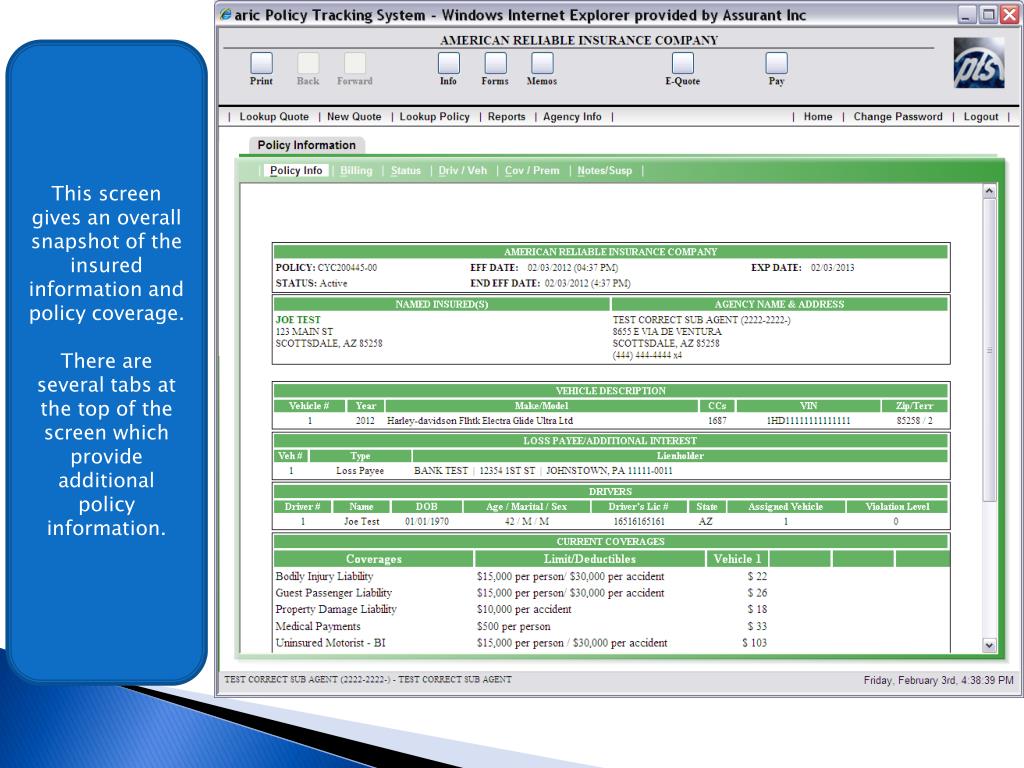Open the Lookup Policy menu item

coord(434,117)
